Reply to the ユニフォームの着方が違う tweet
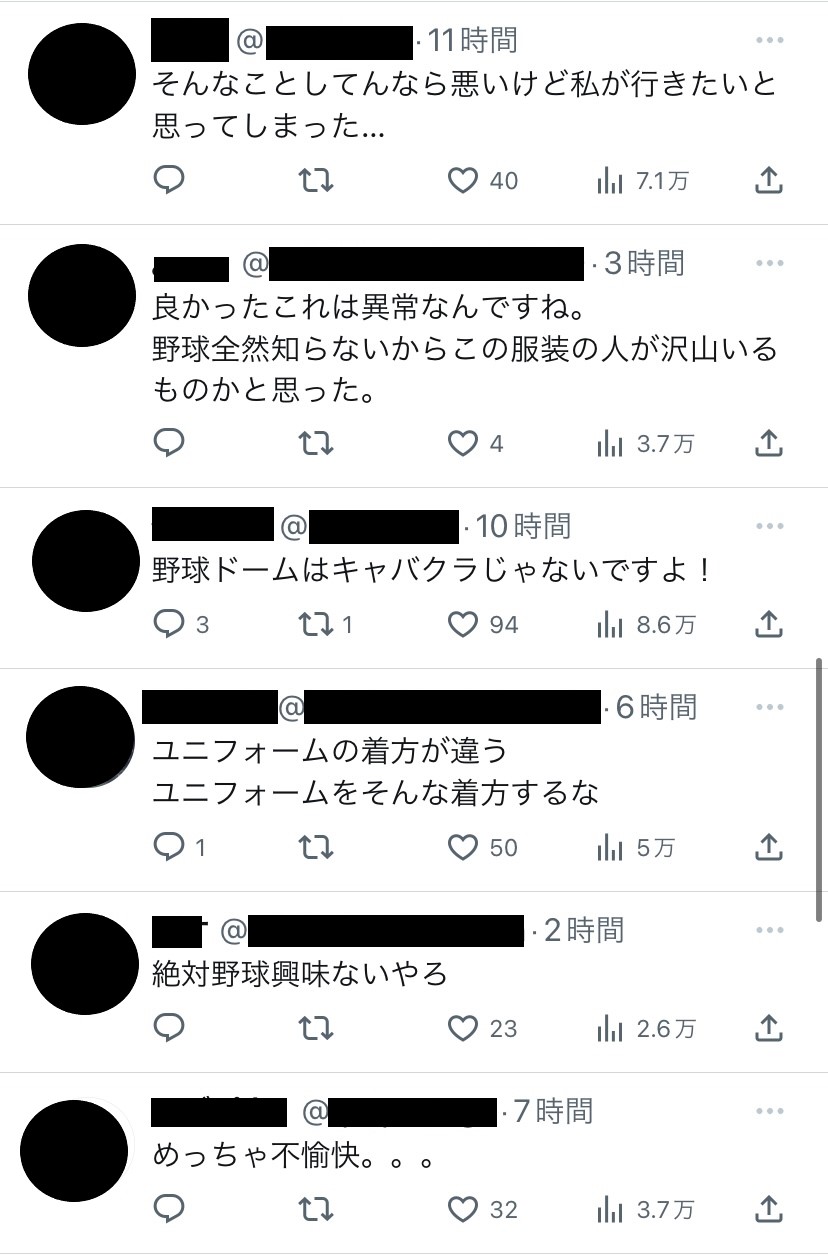This screenshot has height=1256, width=828. [x=180, y=848]
